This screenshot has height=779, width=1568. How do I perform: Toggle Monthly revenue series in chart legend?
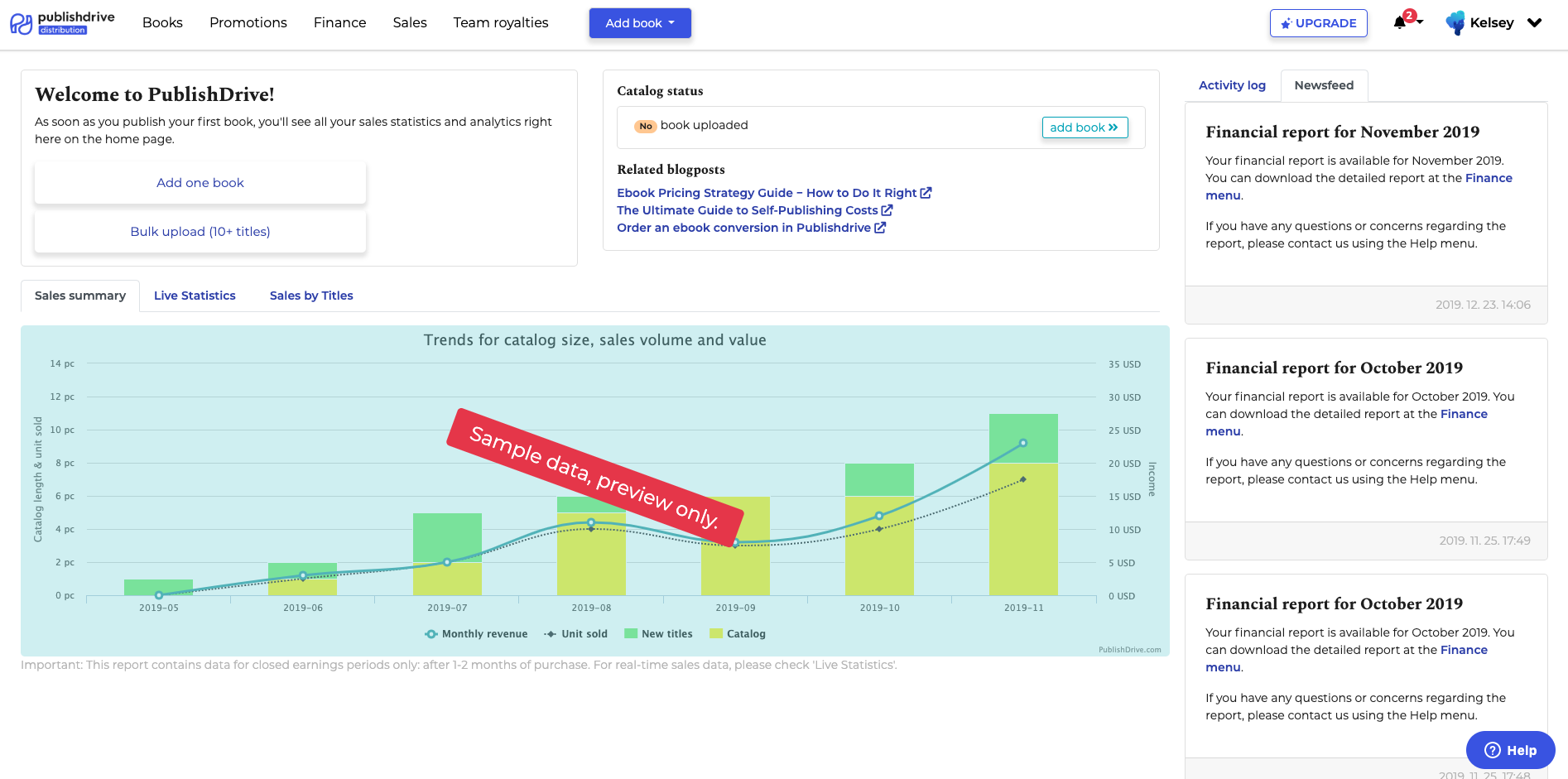(476, 634)
